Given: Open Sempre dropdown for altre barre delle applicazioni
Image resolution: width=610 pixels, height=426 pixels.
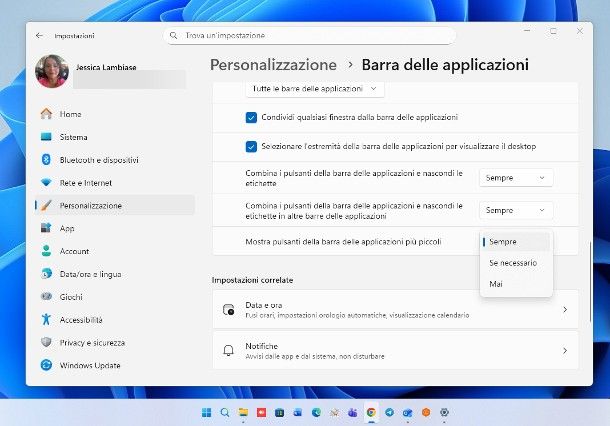Looking at the screenshot, I should click(516, 210).
